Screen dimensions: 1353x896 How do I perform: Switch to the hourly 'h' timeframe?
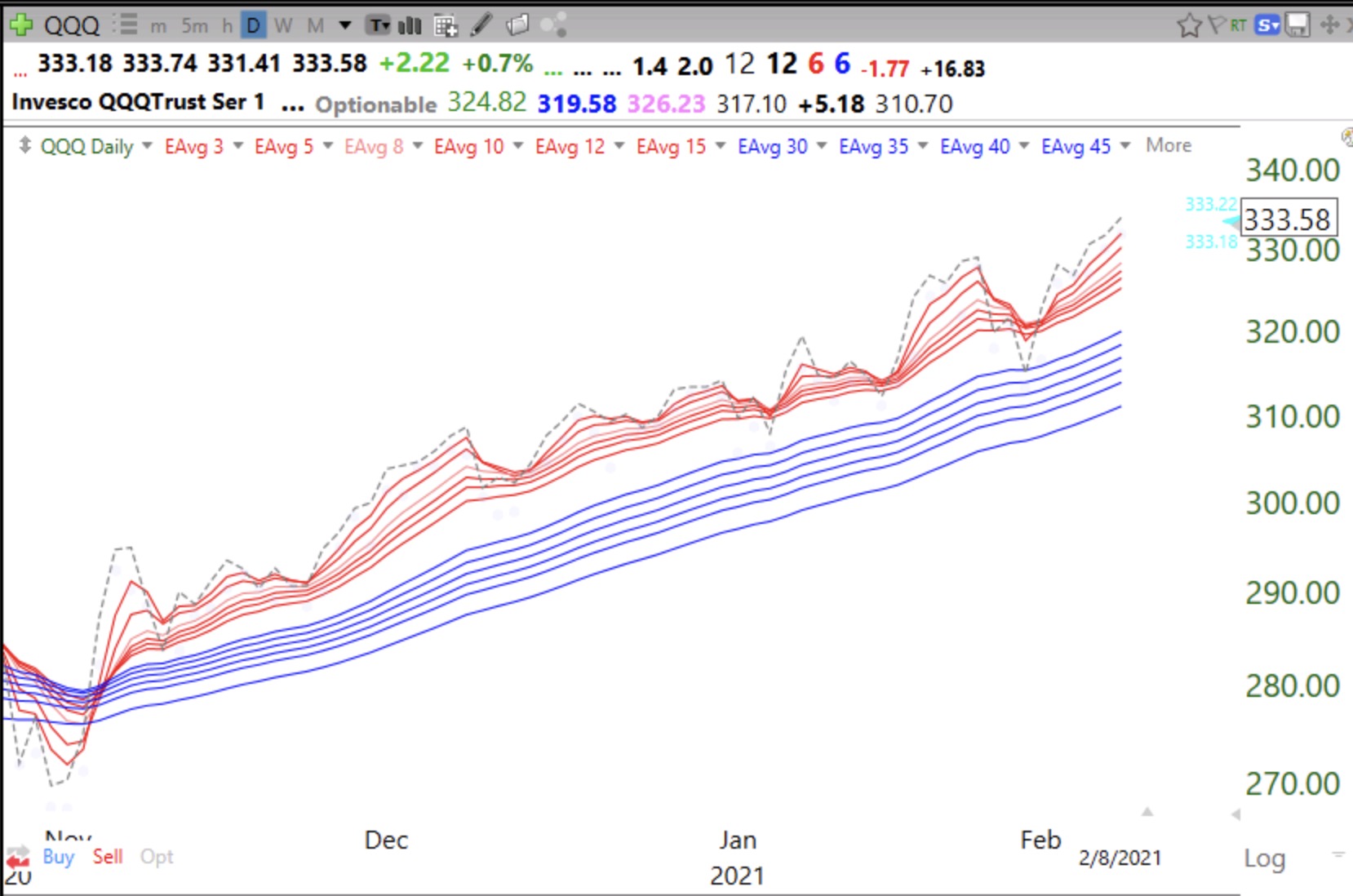coord(227,26)
